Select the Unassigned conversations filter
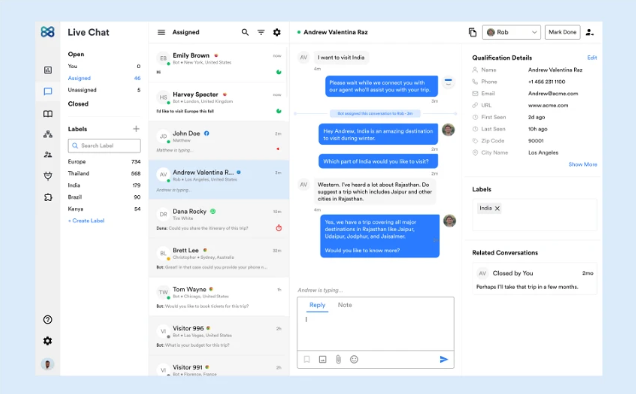Viewport: 636px width, 394px height. [104, 90]
